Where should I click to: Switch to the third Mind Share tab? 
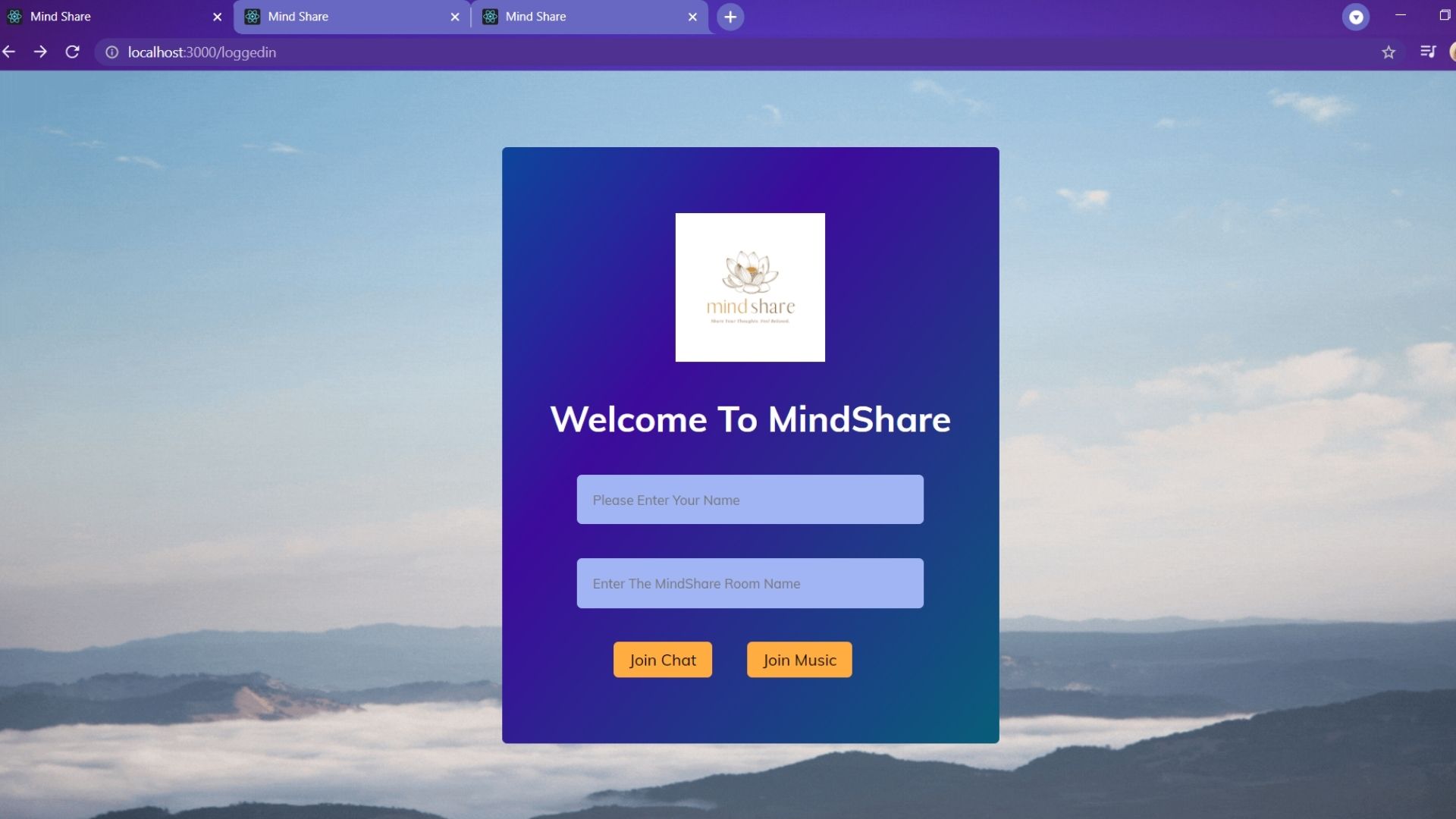(x=576, y=17)
